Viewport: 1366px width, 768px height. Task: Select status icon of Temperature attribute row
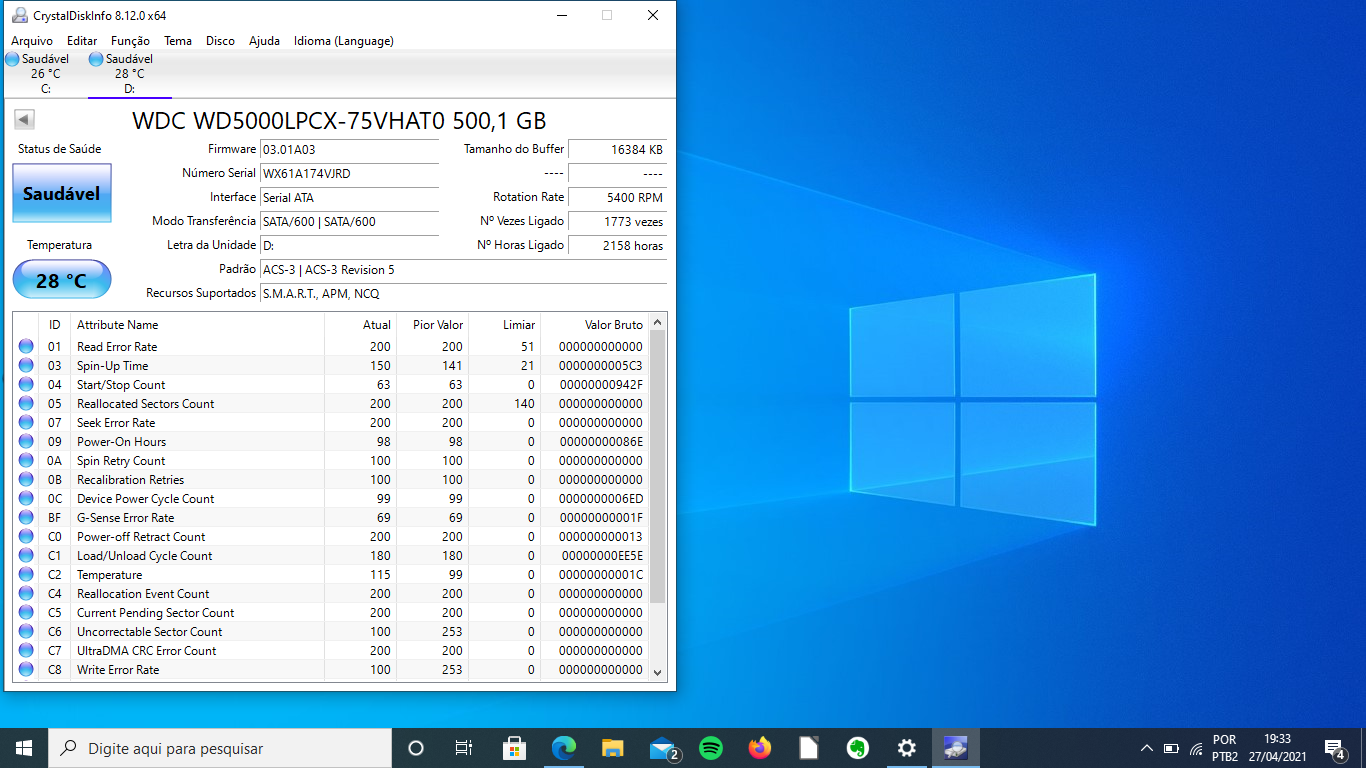click(x=26, y=574)
